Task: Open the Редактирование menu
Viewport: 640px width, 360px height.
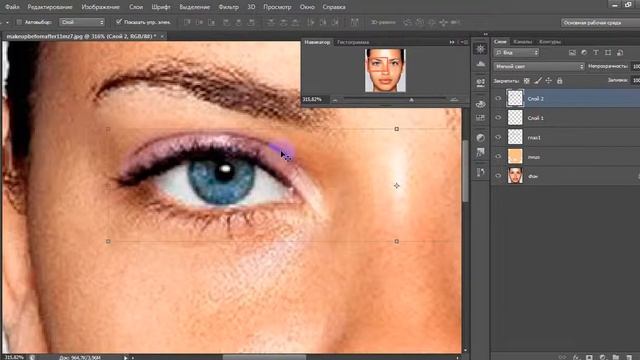Action: click(50, 7)
